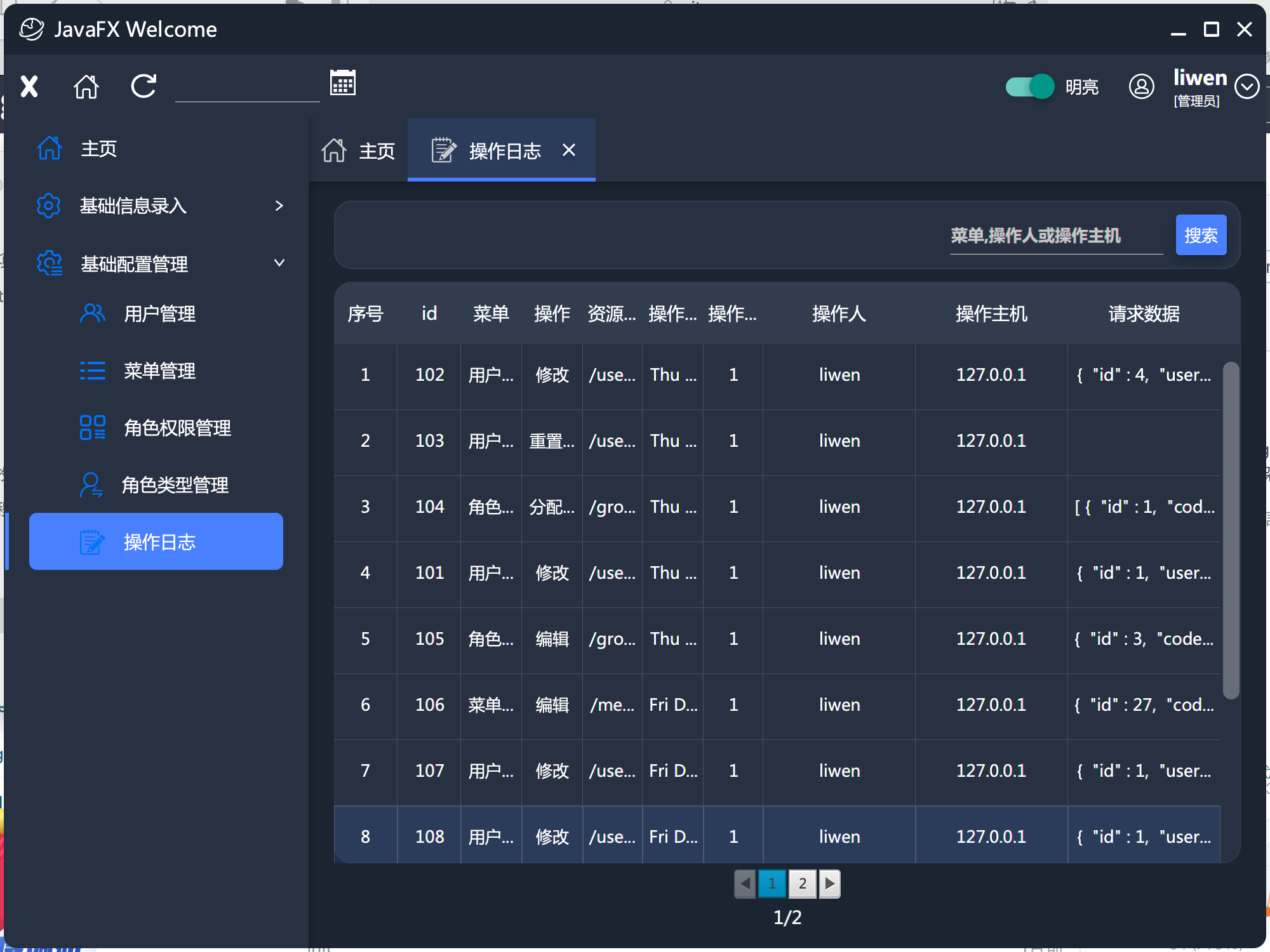Click the refresh icon in toolbar
The image size is (1270, 952).
tap(144, 86)
